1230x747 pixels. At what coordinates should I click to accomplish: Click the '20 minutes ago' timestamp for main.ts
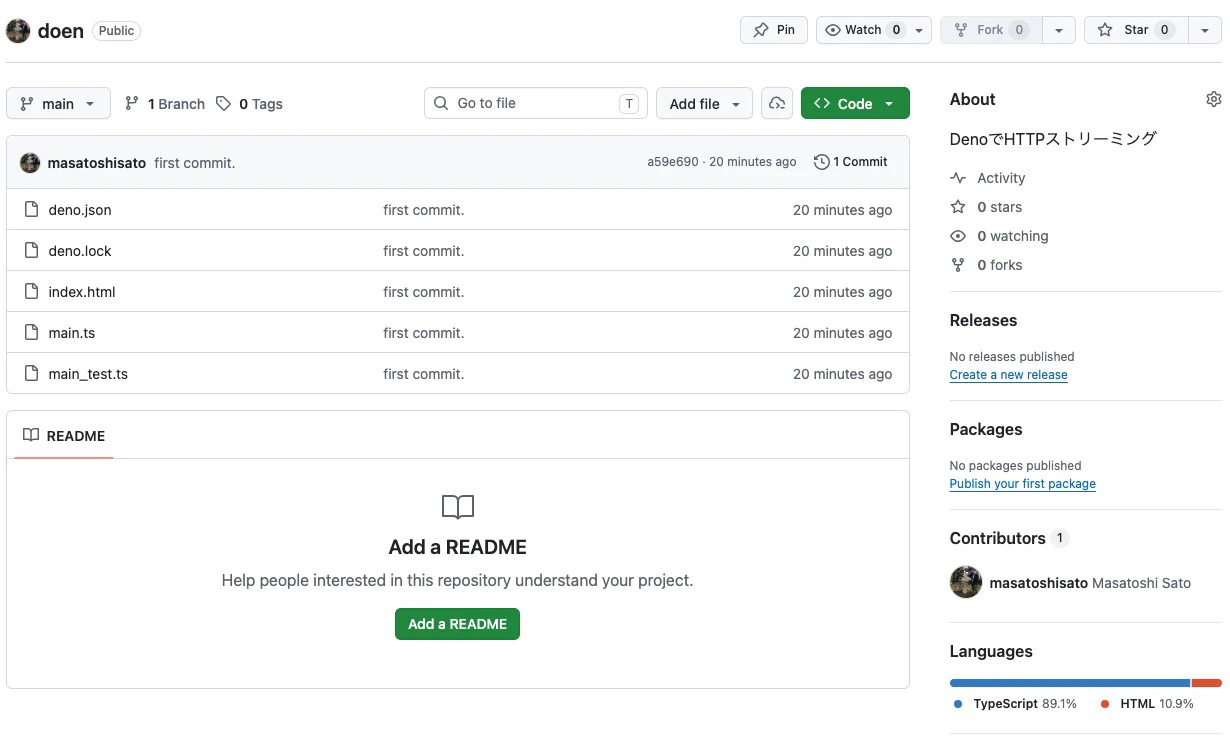(842, 333)
